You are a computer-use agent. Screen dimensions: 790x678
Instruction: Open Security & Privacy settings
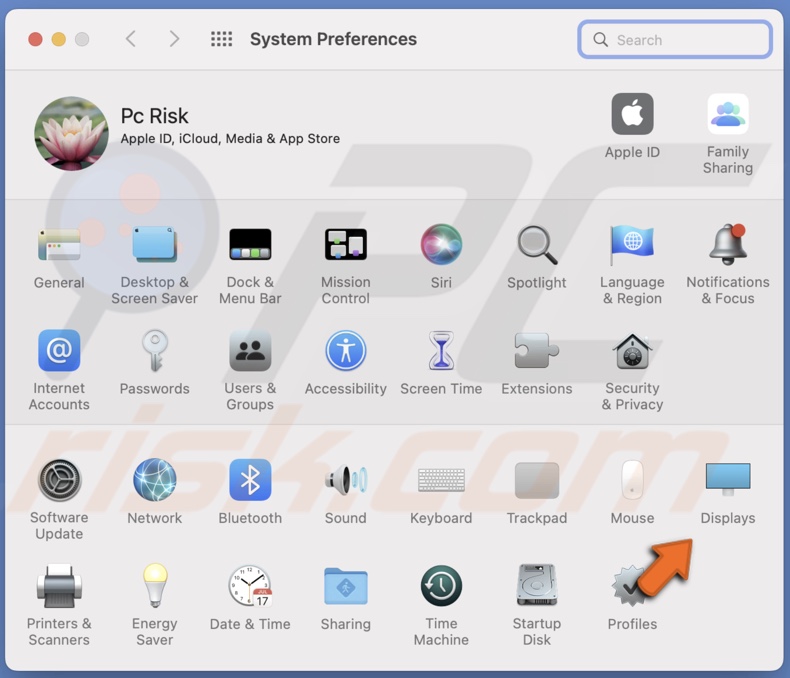coord(632,352)
